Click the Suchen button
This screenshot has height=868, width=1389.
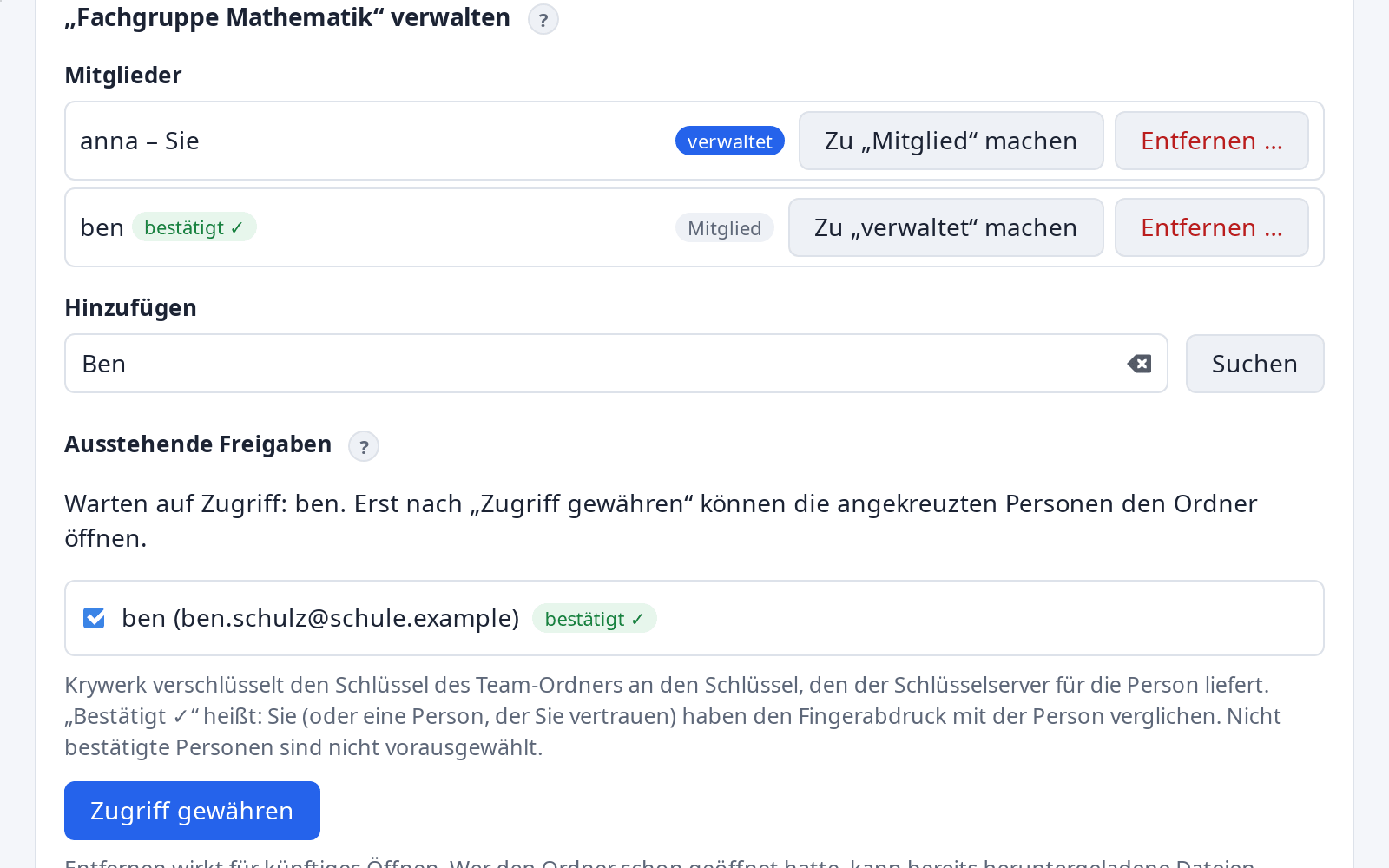pos(1254,364)
